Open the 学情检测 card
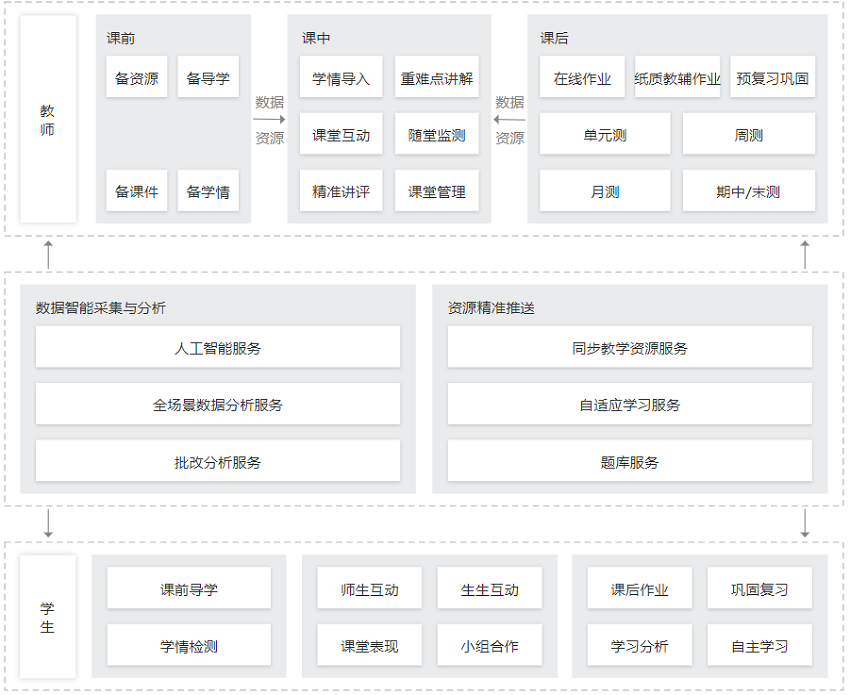 tap(189, 645)
